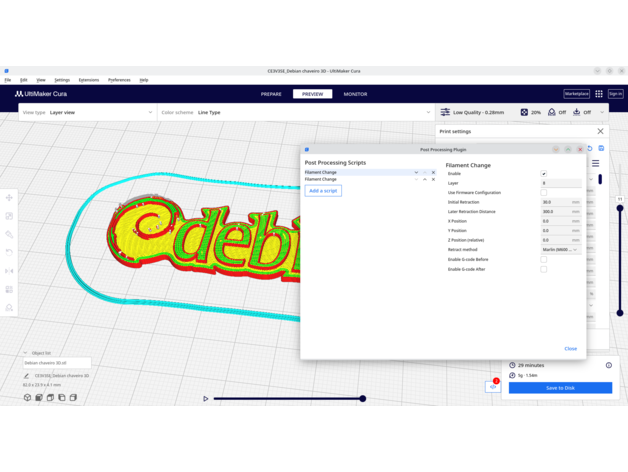Select the Support Blocker tool
Viewport: 628px width, 472px height.
(9, 307)
